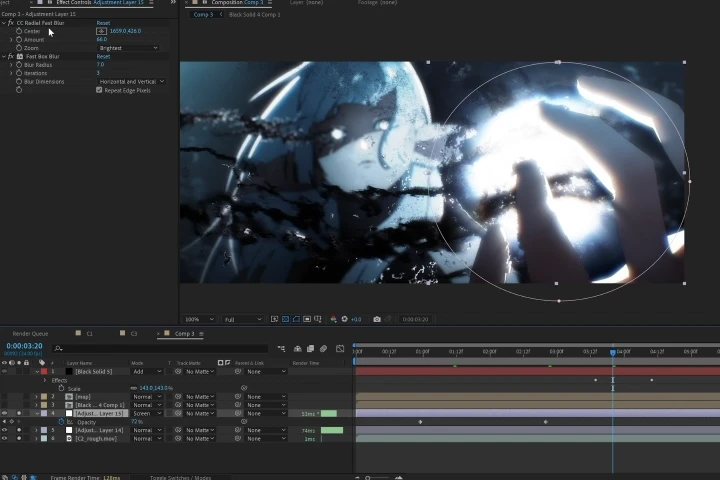This screenshot has height=480, width=720.
Task: Hide C2_rough.mov layer with eye icon
Action: pyautogui.click(x=5, y=439)
